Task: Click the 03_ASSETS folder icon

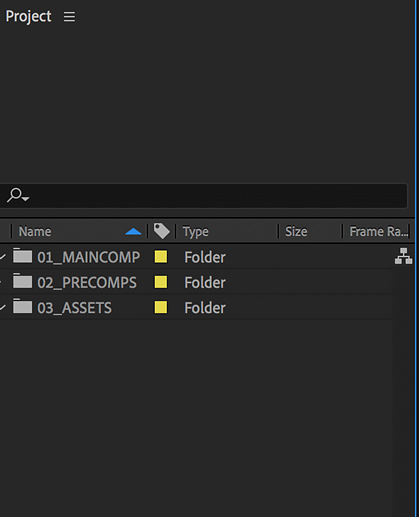Action: point(23,307)
